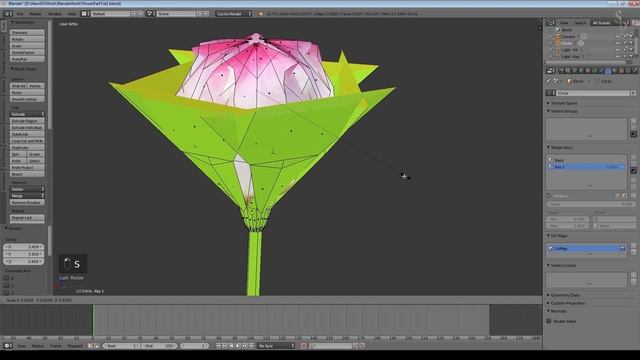Click the Remove Doubles button

27,202
